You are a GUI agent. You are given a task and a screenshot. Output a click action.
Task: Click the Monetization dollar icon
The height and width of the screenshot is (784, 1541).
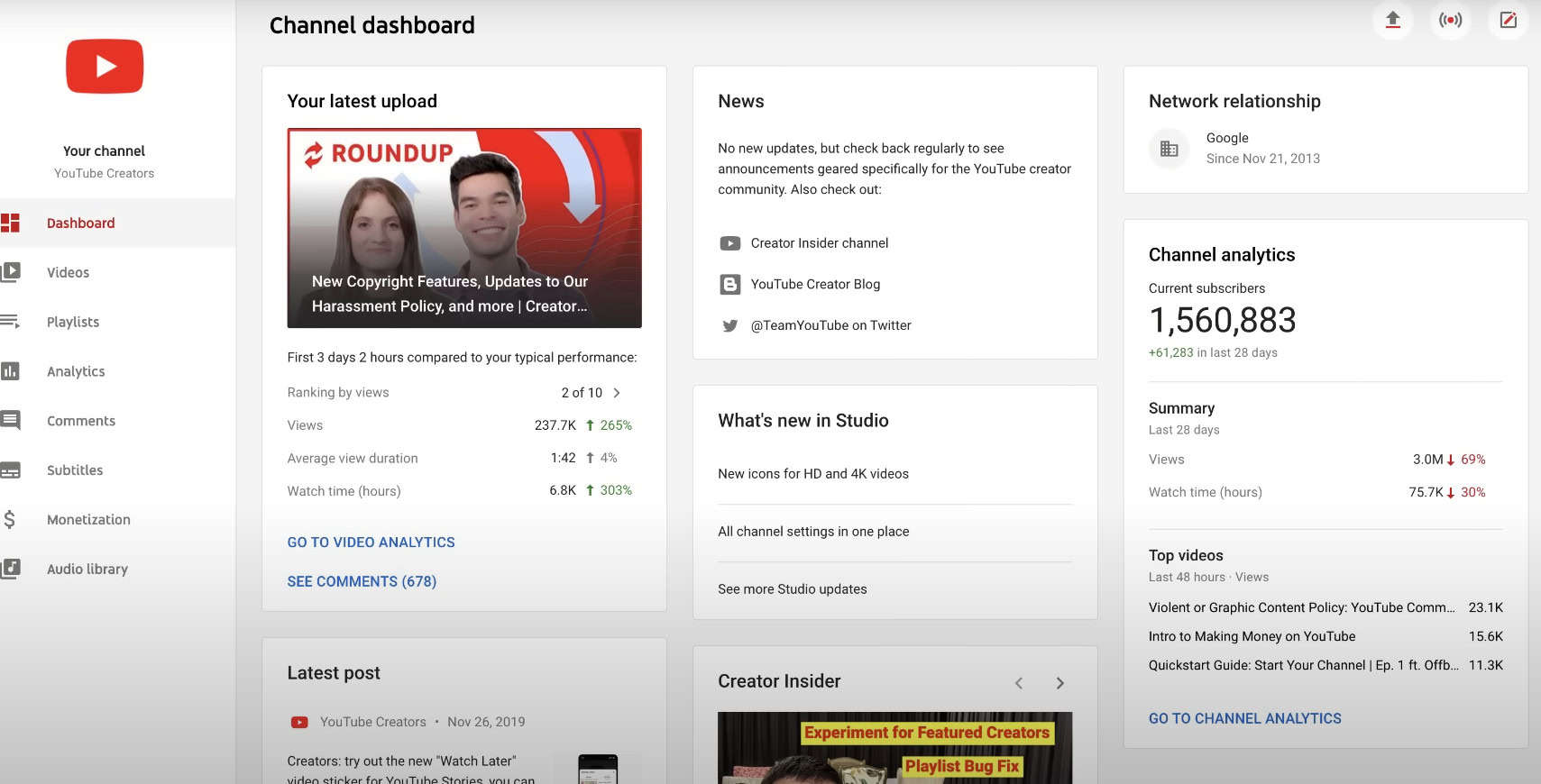coord(9,519)
